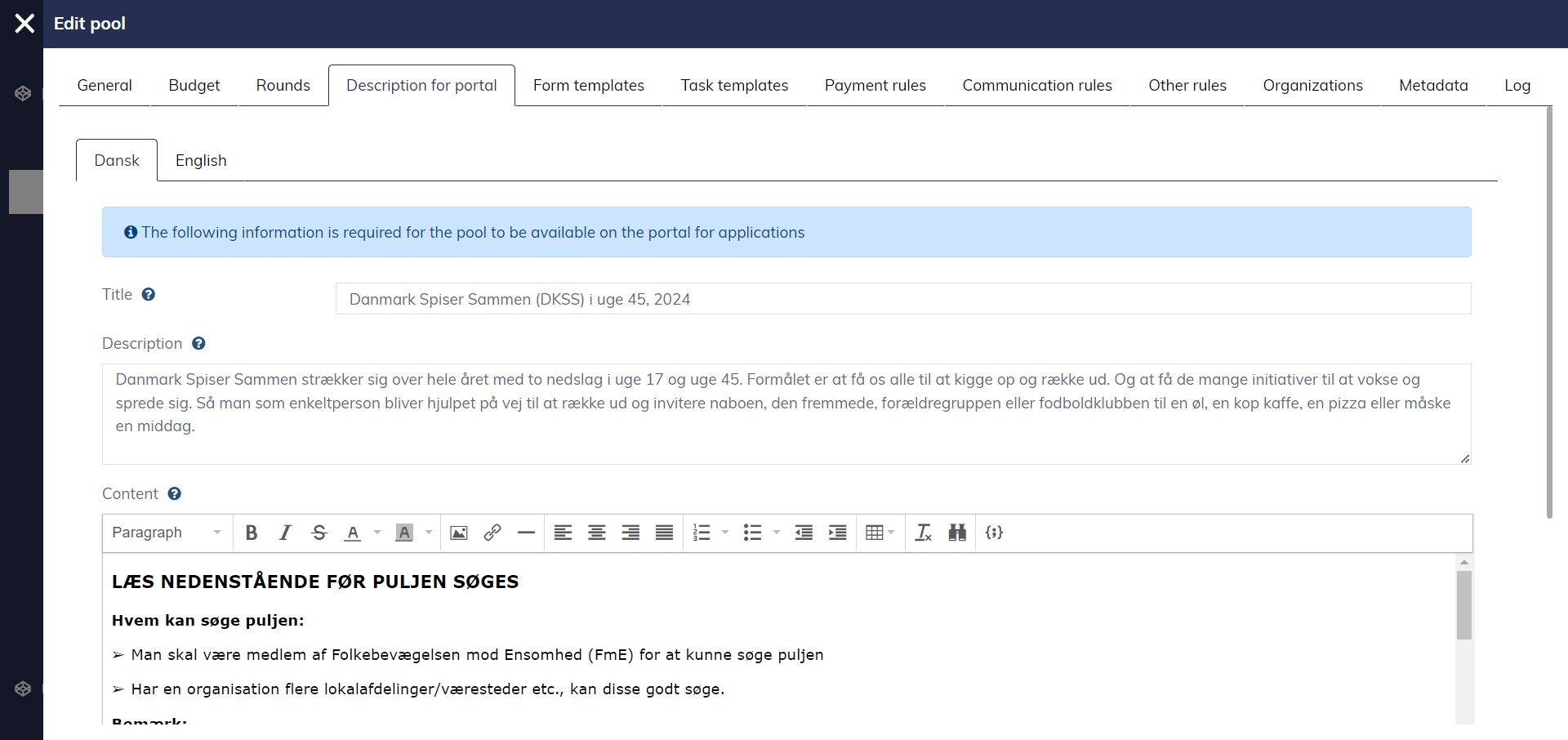This screenshot has width=1568, height=740.
Task: Switch to the English language tab
Action: 201,161
